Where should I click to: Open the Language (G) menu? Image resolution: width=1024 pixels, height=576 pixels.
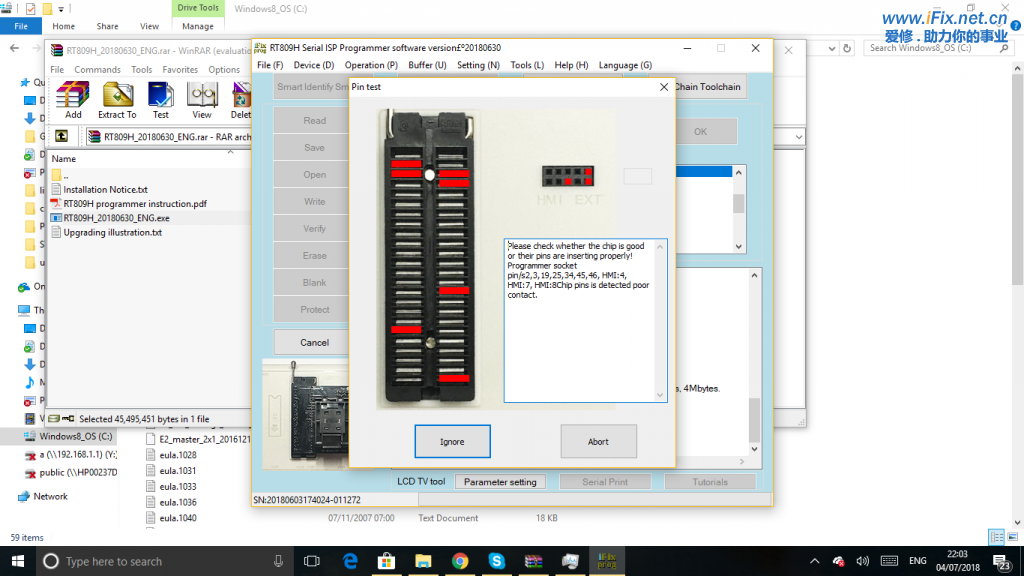625,65
